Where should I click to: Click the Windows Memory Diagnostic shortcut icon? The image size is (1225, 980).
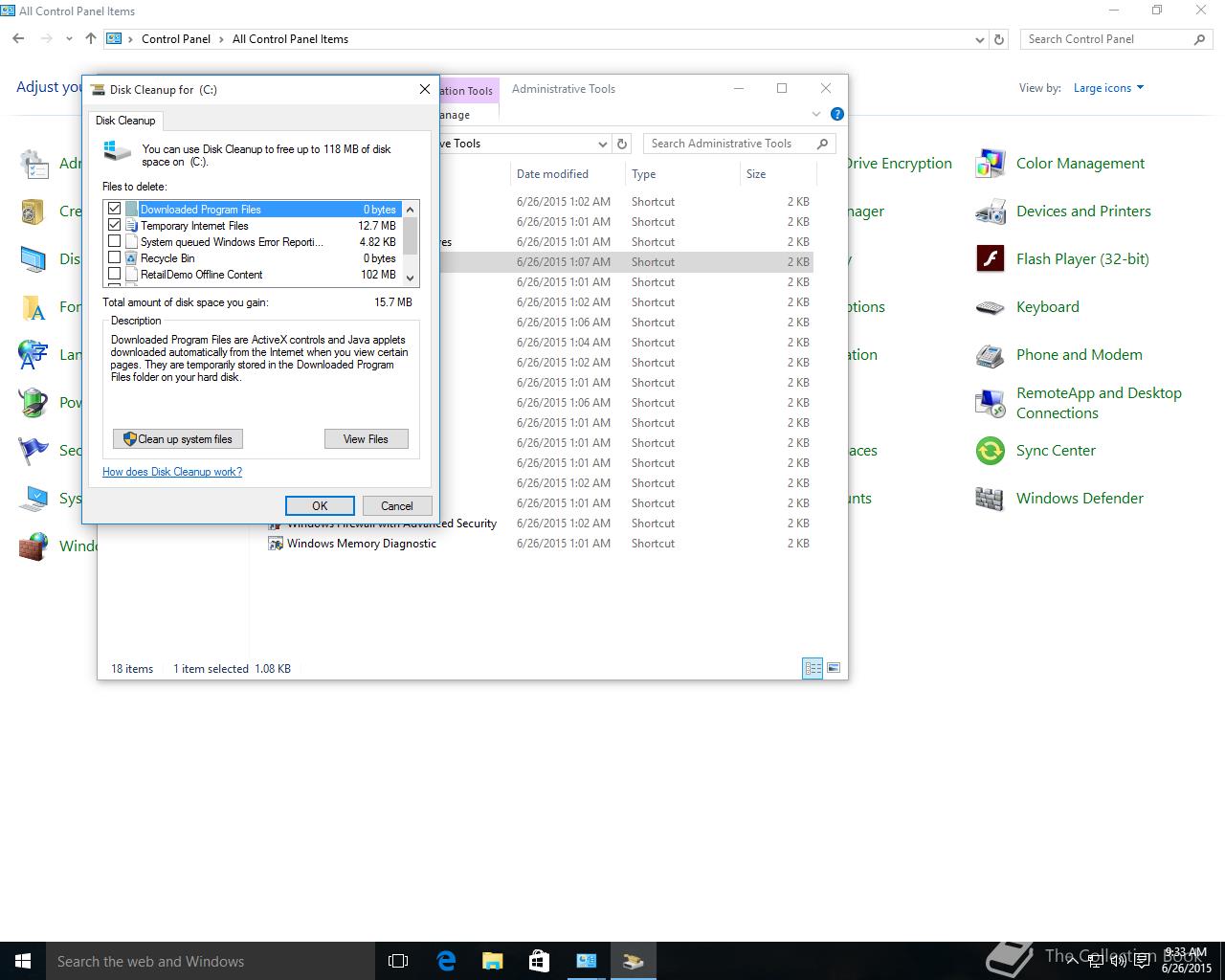pyautogui.click(x=276, y=544)
